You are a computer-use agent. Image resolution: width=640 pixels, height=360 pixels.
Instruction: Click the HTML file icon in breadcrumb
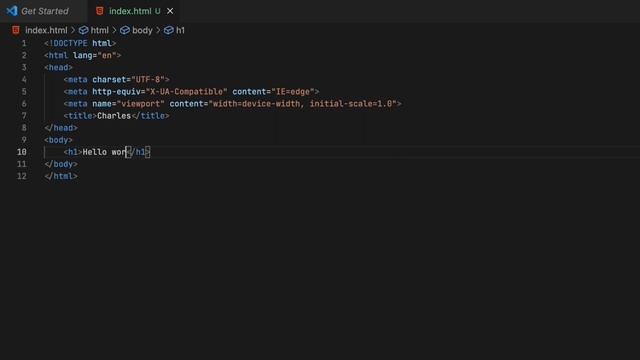(16, 30)
